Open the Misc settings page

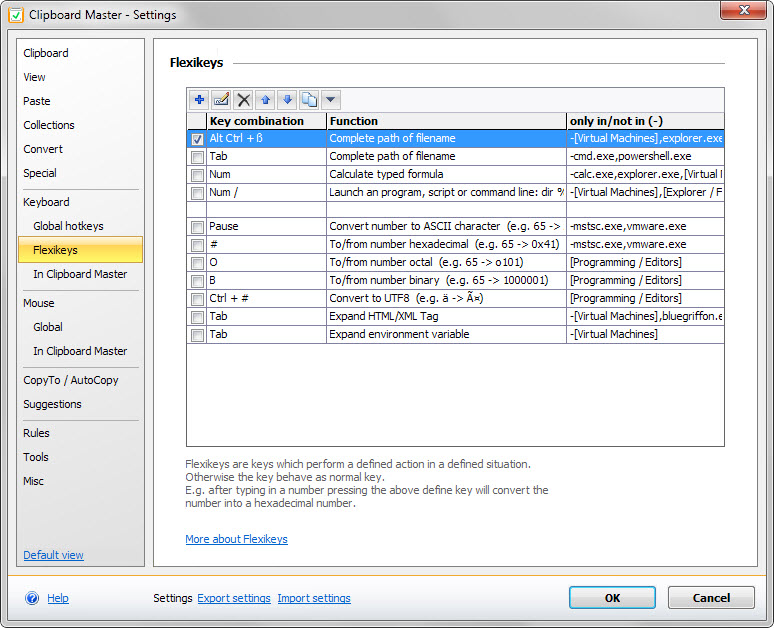click(x=33, y=481)
